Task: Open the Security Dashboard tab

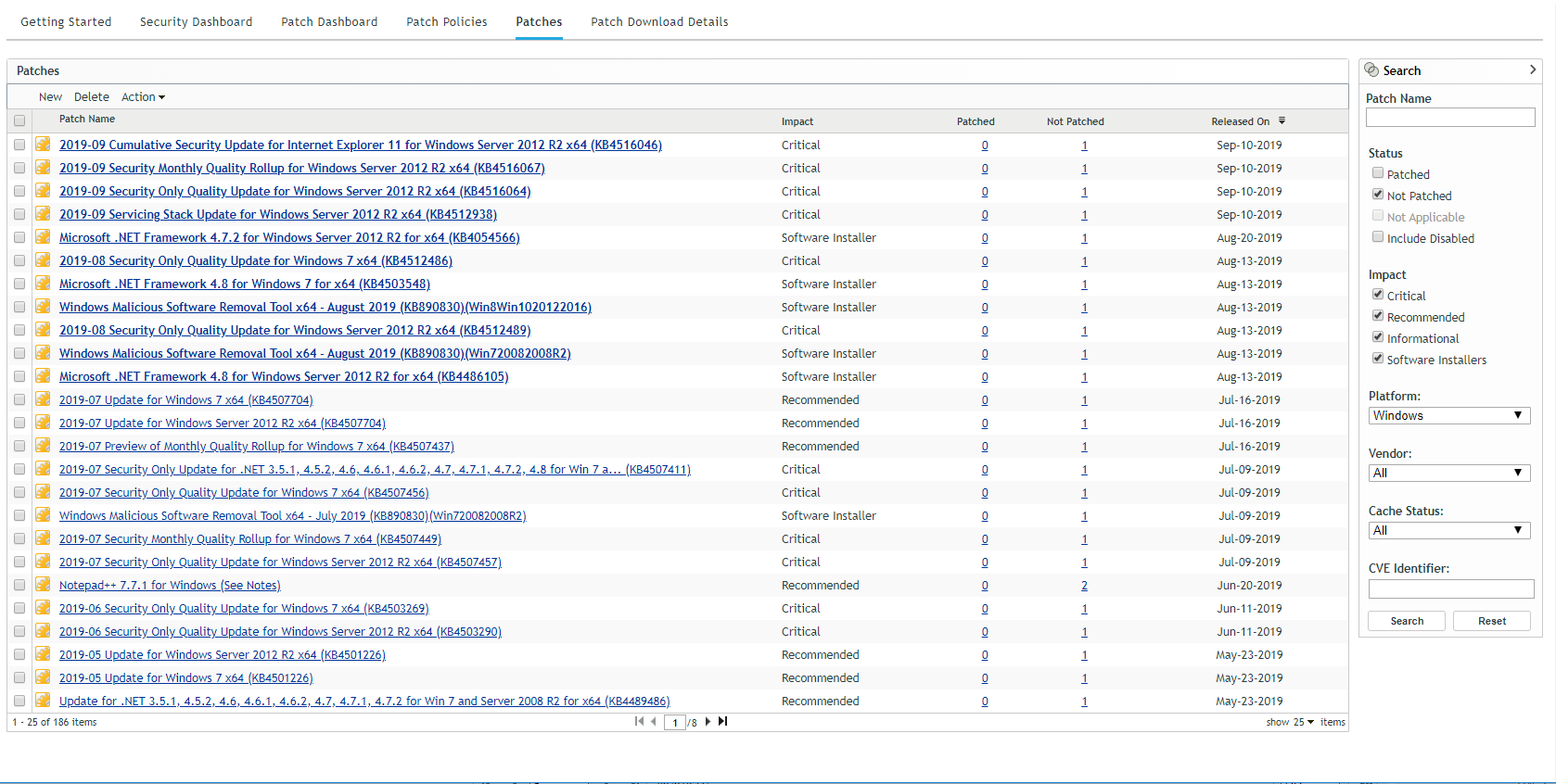Action: (x=196, y=21)
